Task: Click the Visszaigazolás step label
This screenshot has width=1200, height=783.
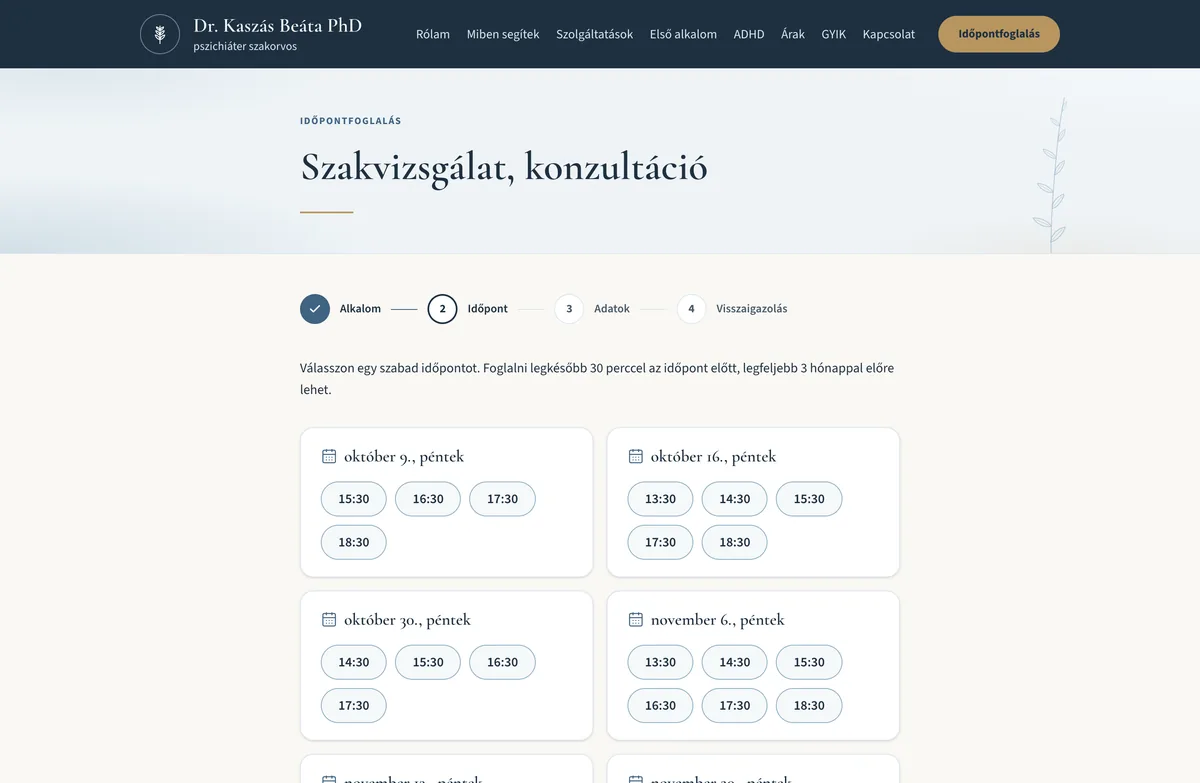Action: click(752, 309)
